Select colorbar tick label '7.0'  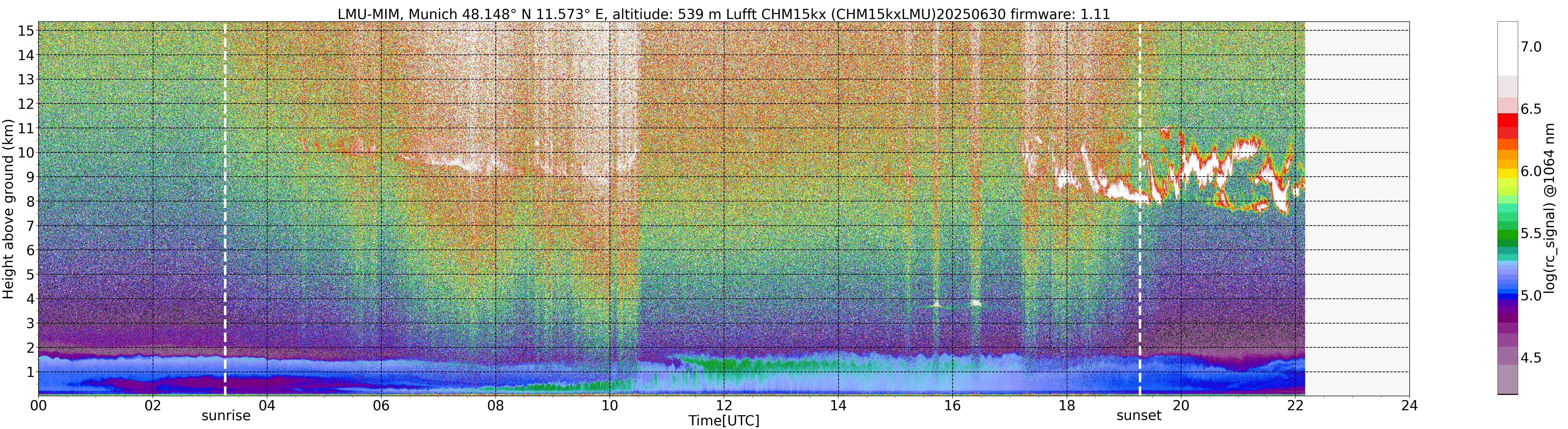[1532, 47]
